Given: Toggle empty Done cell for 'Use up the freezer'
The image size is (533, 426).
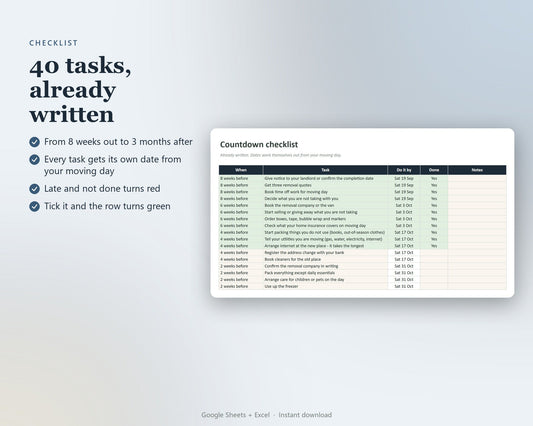Looking at the screenshot, I should pos(434,286).
